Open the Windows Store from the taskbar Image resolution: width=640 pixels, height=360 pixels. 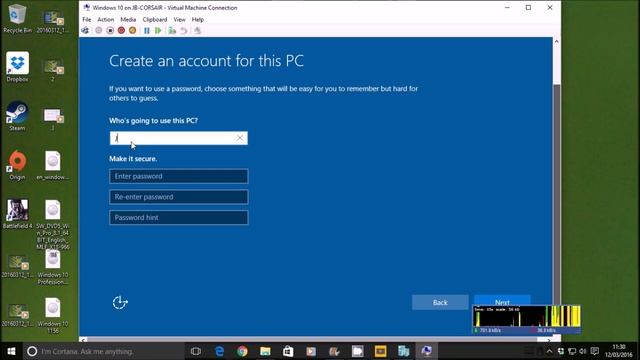point(288,351)
